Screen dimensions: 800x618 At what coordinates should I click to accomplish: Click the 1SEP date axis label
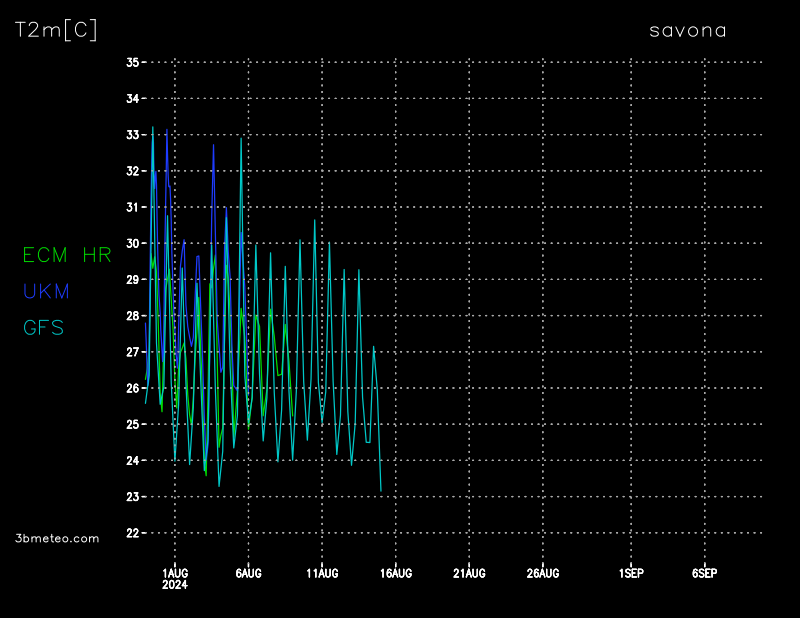click(631, 573)
